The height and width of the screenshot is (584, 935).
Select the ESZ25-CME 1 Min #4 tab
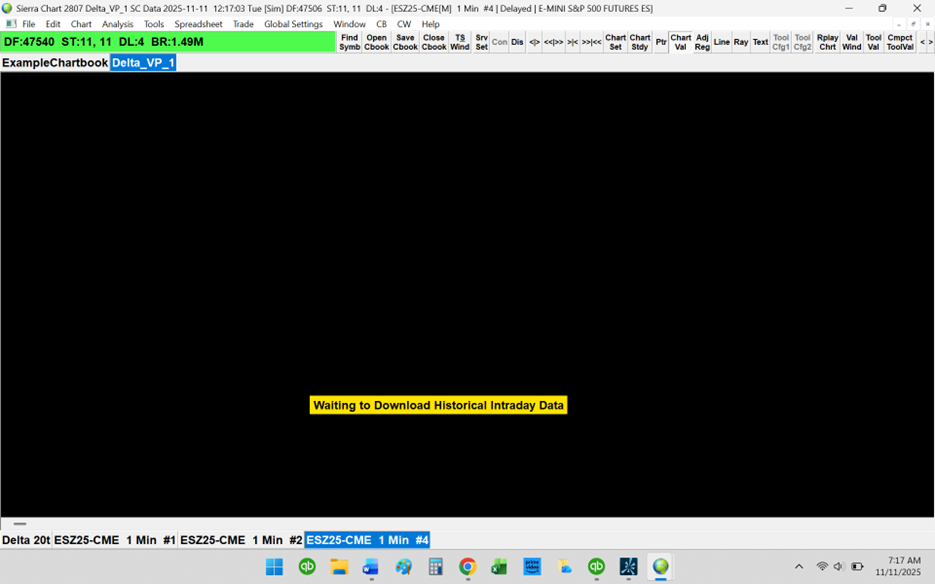coord(367,540)
